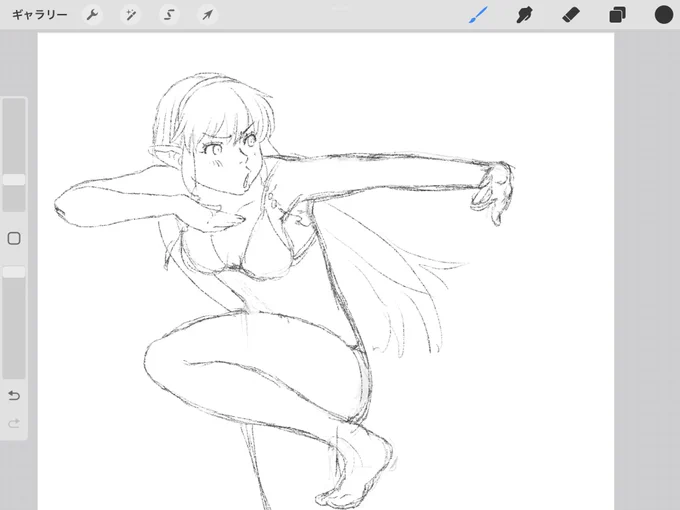Select the Brush tool

point(479,15)
